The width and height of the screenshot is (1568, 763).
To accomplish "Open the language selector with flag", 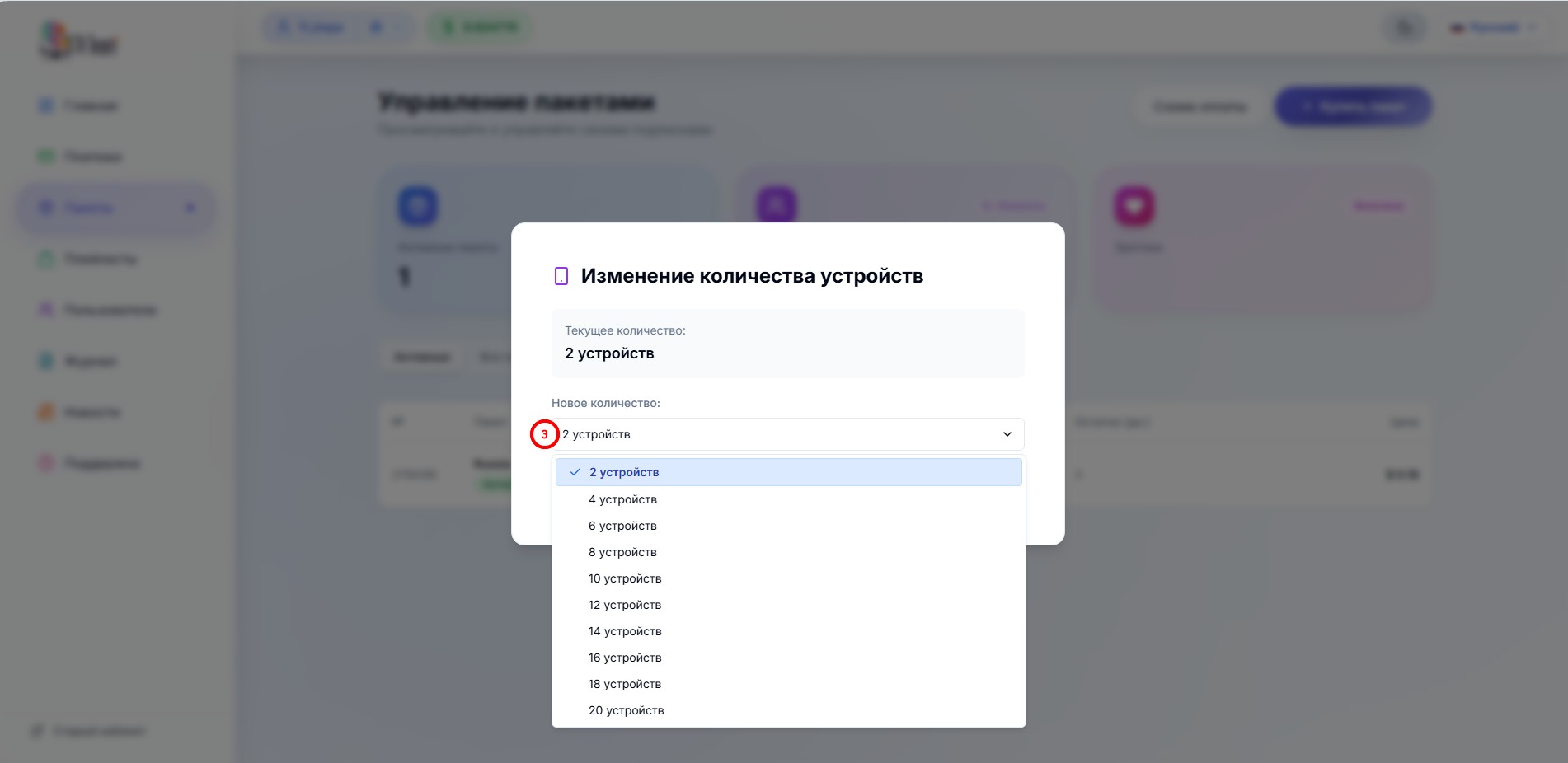I will 1493,28.
